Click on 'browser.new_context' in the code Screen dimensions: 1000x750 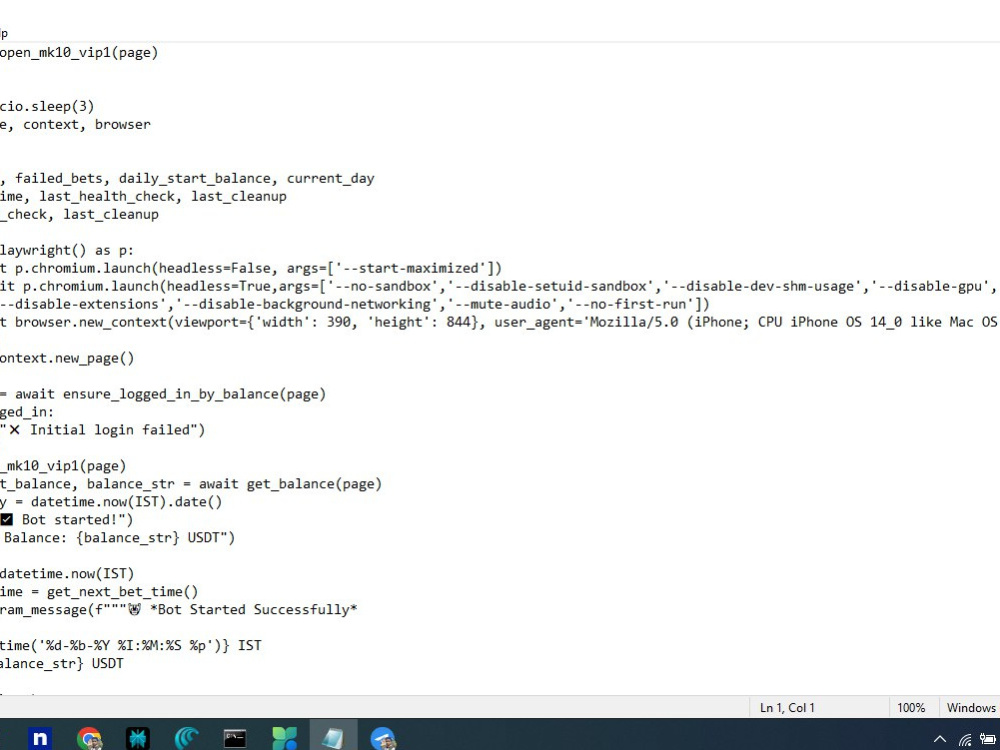click(x=91, y=322)
